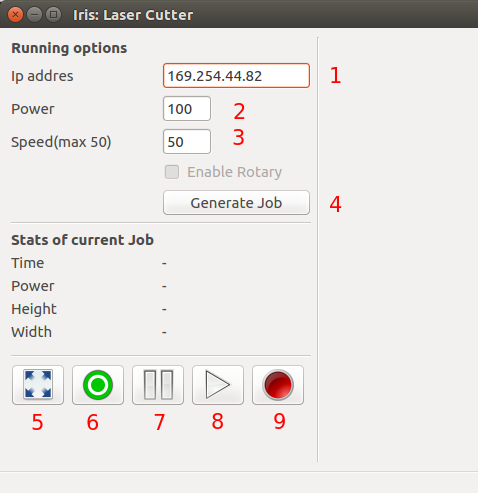Pause the job with the pause button
The image size is (478, 493).
pyautogui.click(x=158, y=385)
